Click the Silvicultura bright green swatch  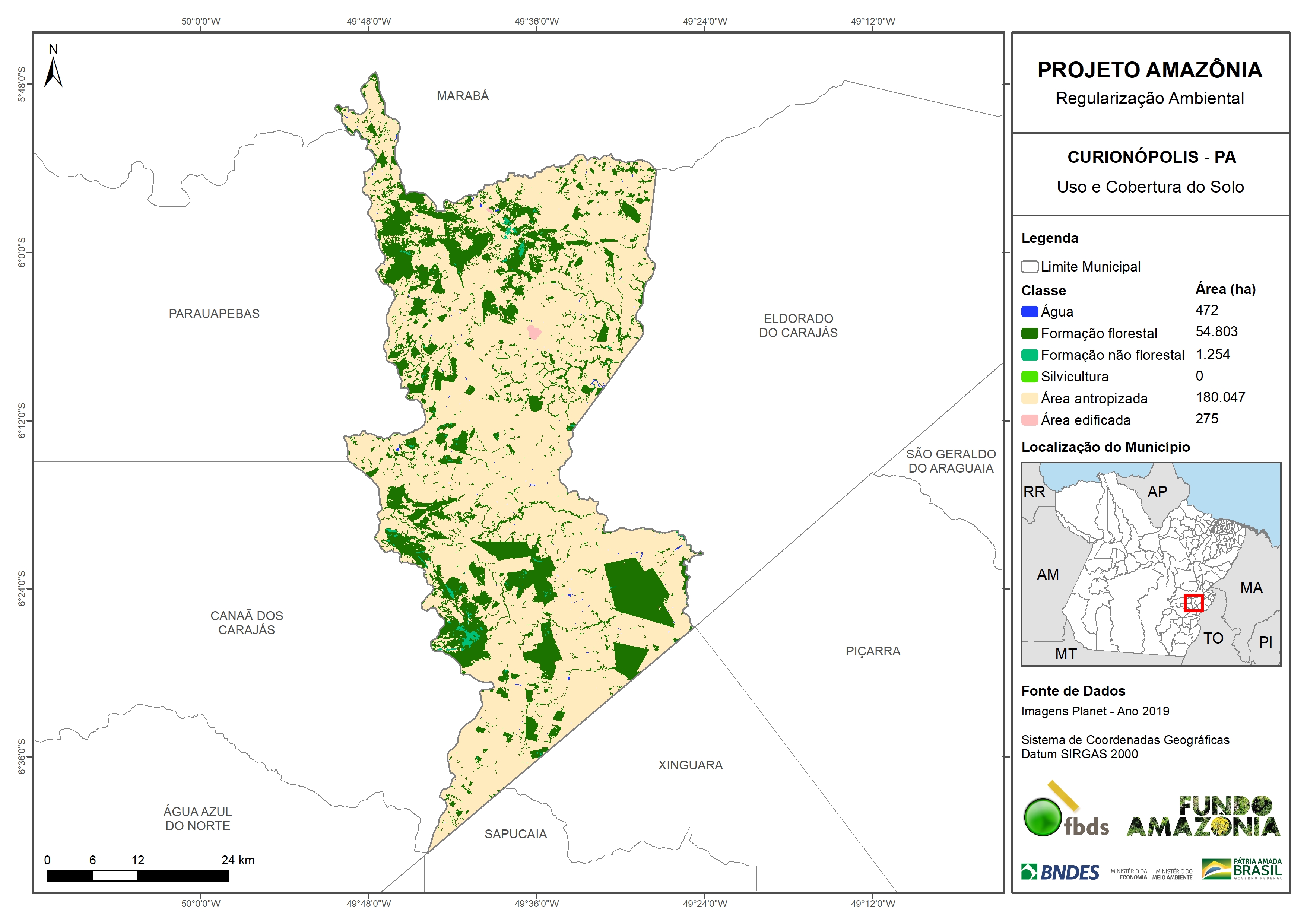[x=1029, y=376]
